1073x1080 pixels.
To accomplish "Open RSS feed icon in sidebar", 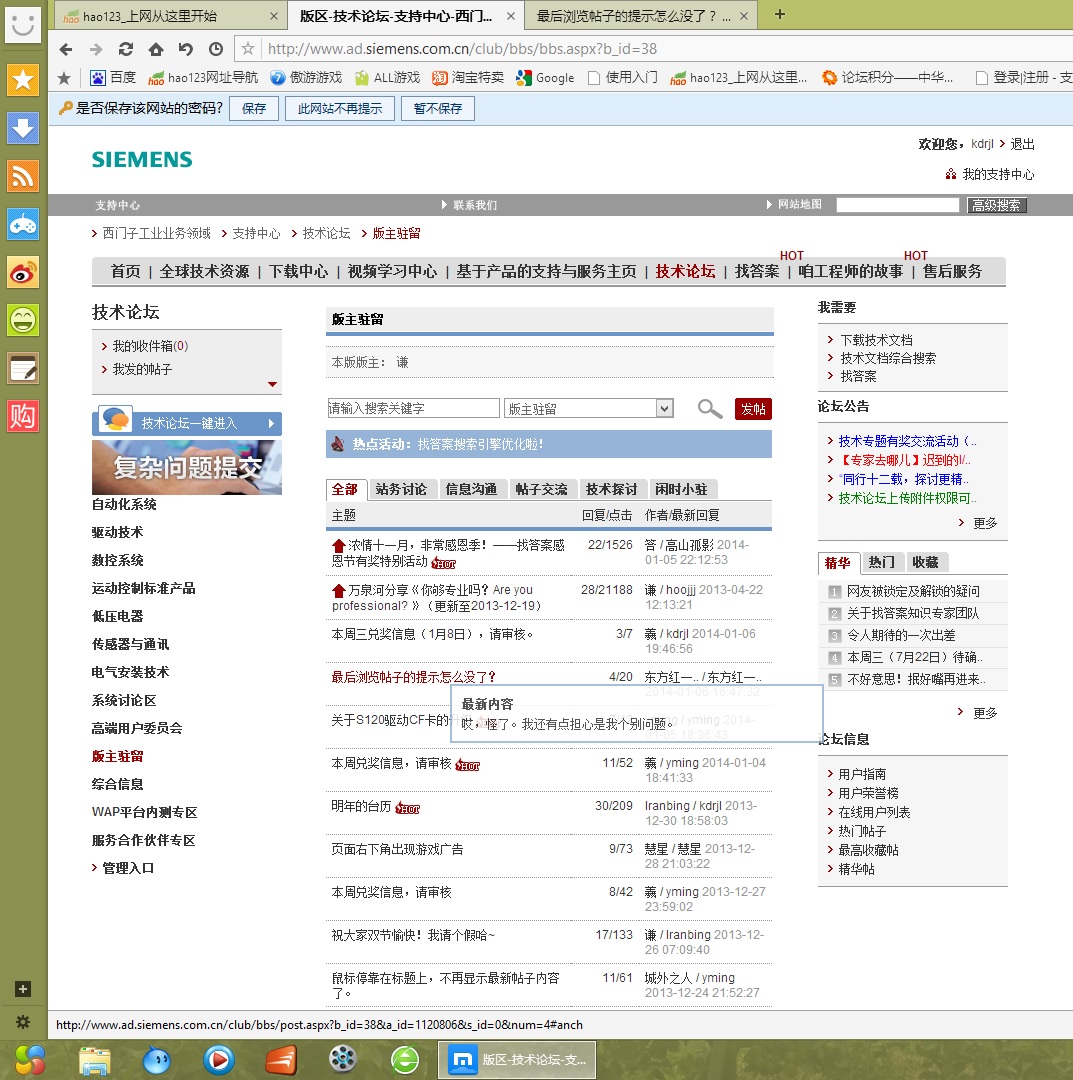I will point(23,176).
